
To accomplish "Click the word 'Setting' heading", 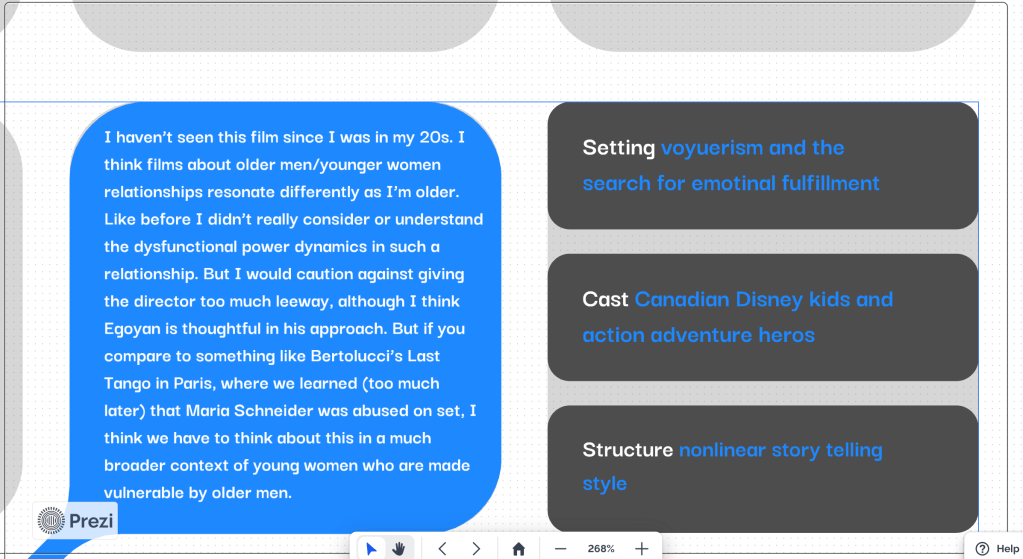I will pos(619,148).
